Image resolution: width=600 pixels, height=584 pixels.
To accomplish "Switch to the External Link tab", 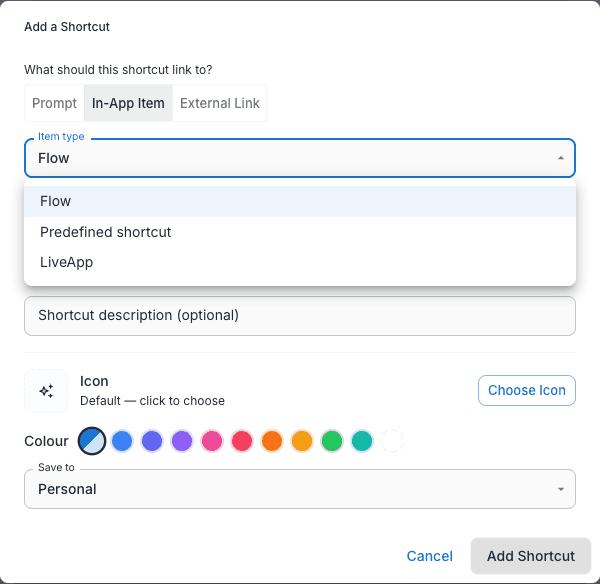I will pos(220,103).
